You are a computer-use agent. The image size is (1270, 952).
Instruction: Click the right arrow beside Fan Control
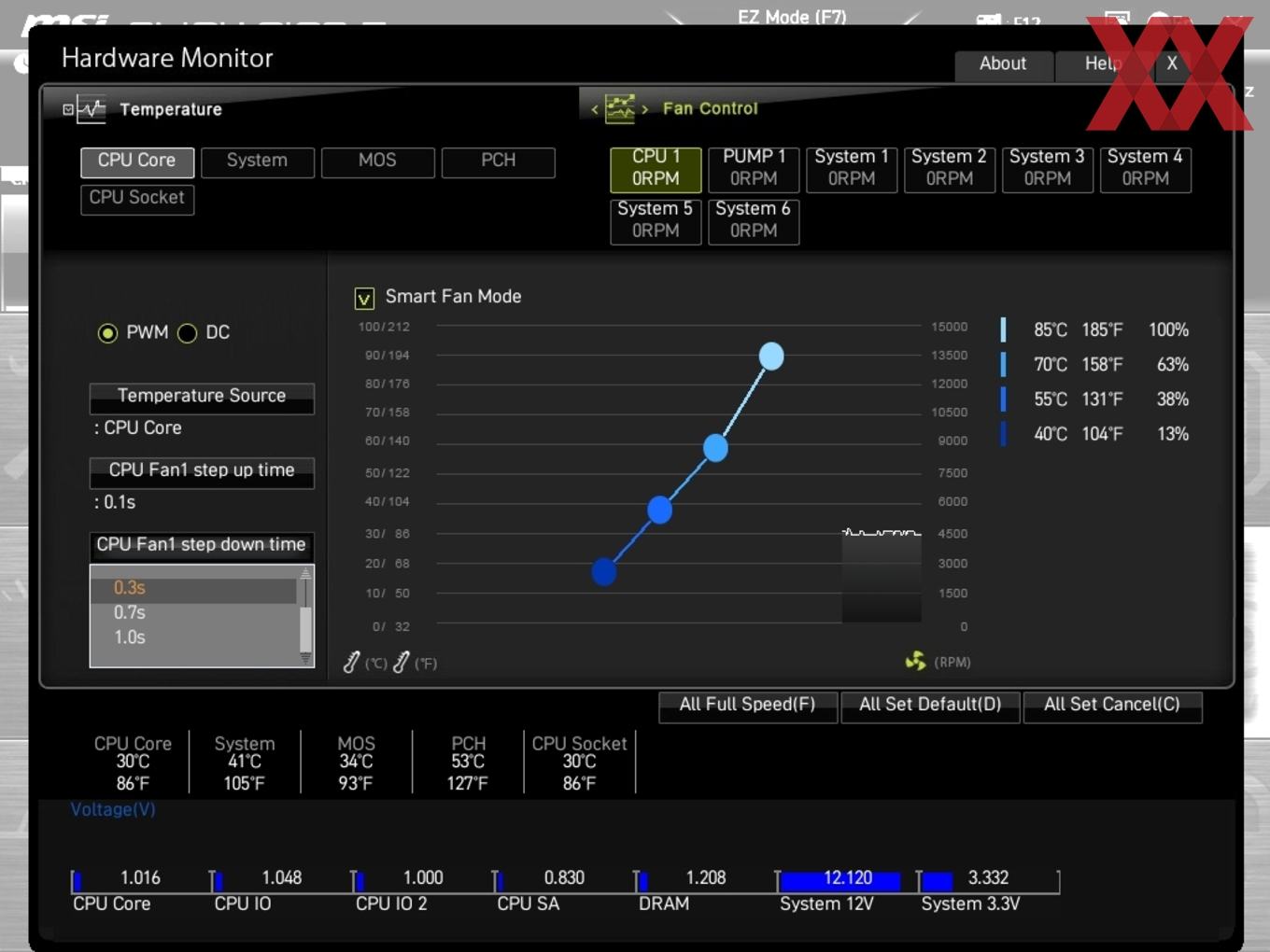pos(644,109)
